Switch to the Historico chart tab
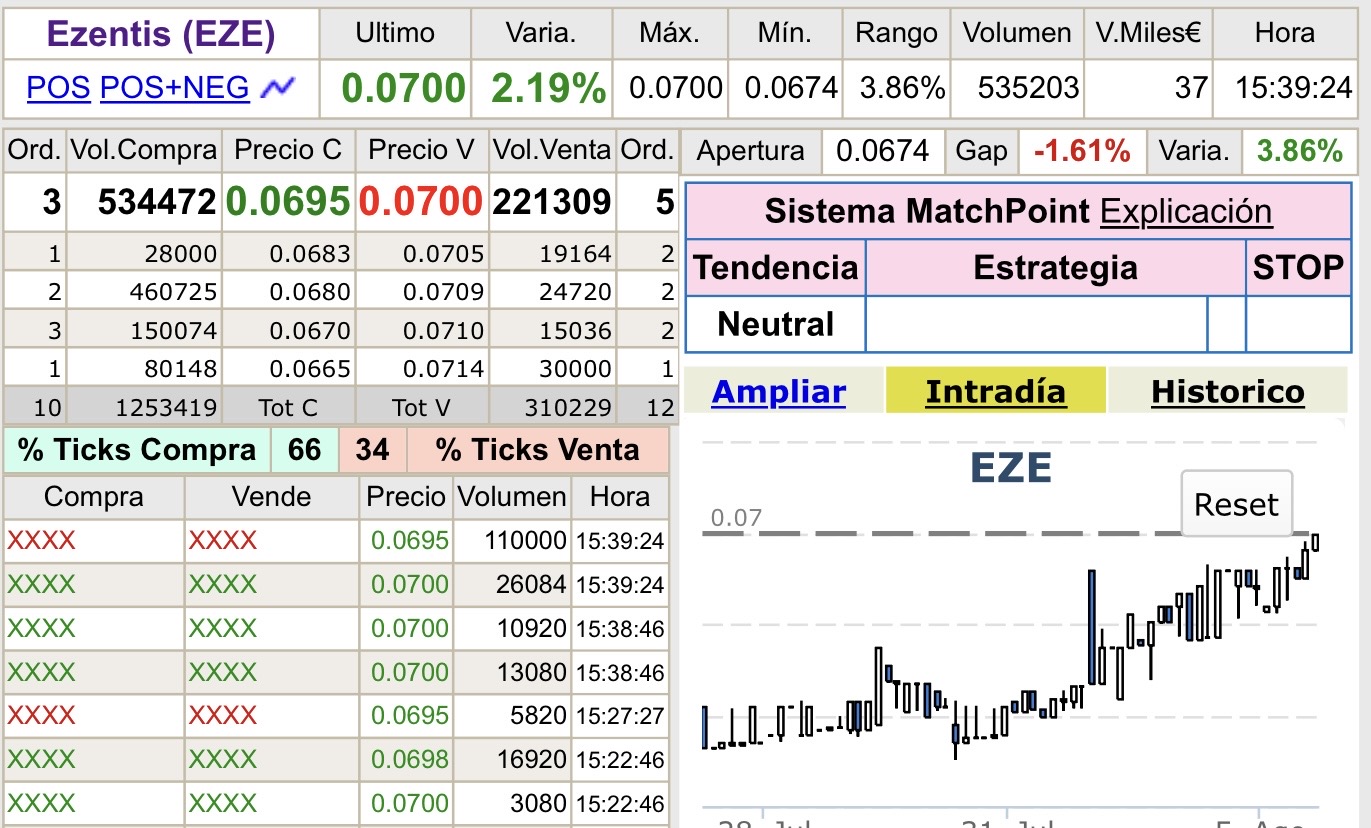Viewport: 1371px width, 828px height. point(1228,392)
